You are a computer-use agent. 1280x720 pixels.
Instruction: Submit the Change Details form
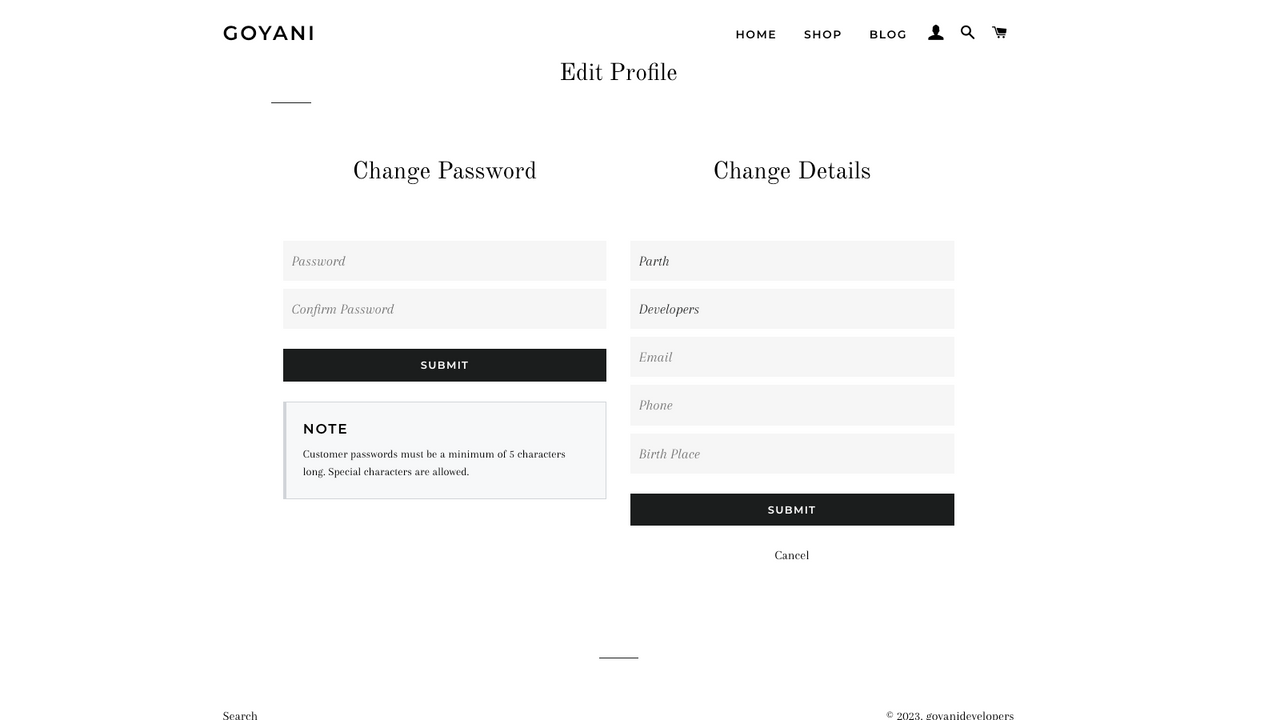pyautogui.click(x=792, y=510)
